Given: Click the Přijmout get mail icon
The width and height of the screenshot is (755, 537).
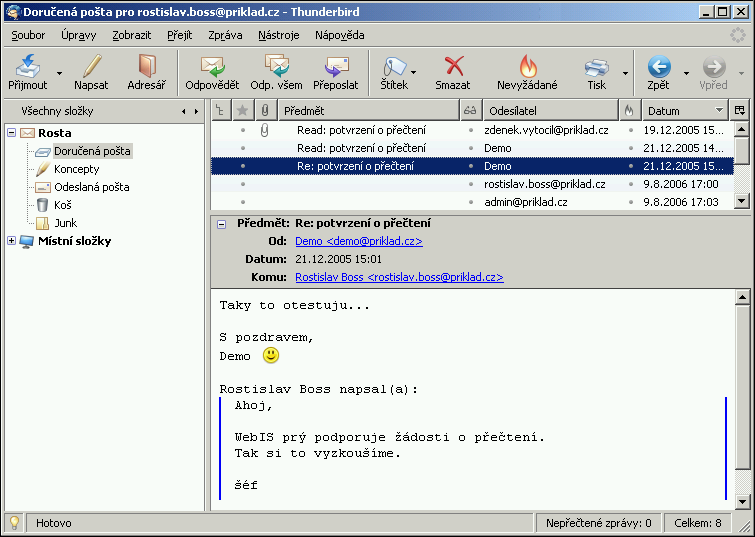Looking at the screenshot, I should pos(28,67).
